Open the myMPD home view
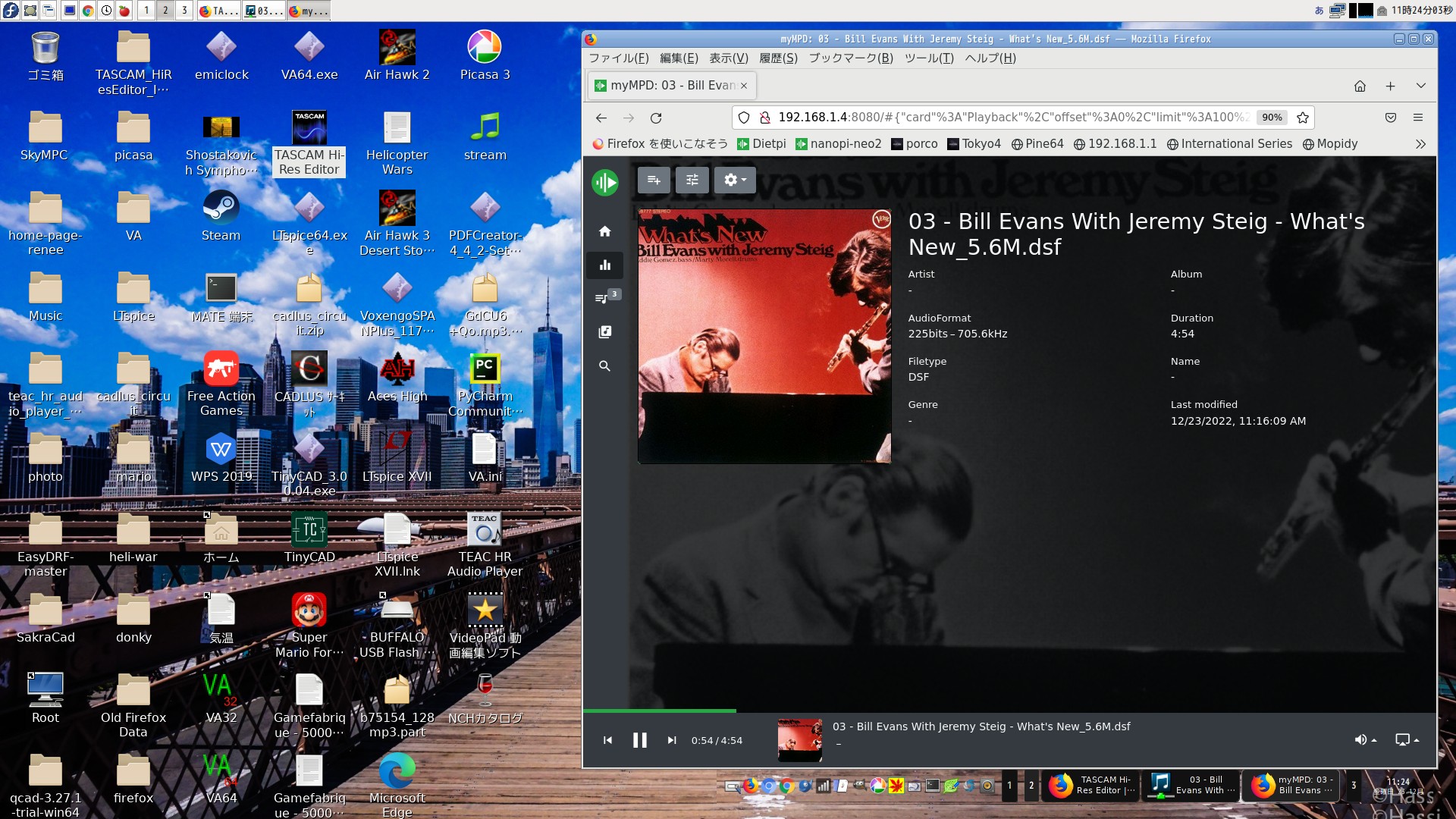Screen dimensions: 1456x819 604,231
